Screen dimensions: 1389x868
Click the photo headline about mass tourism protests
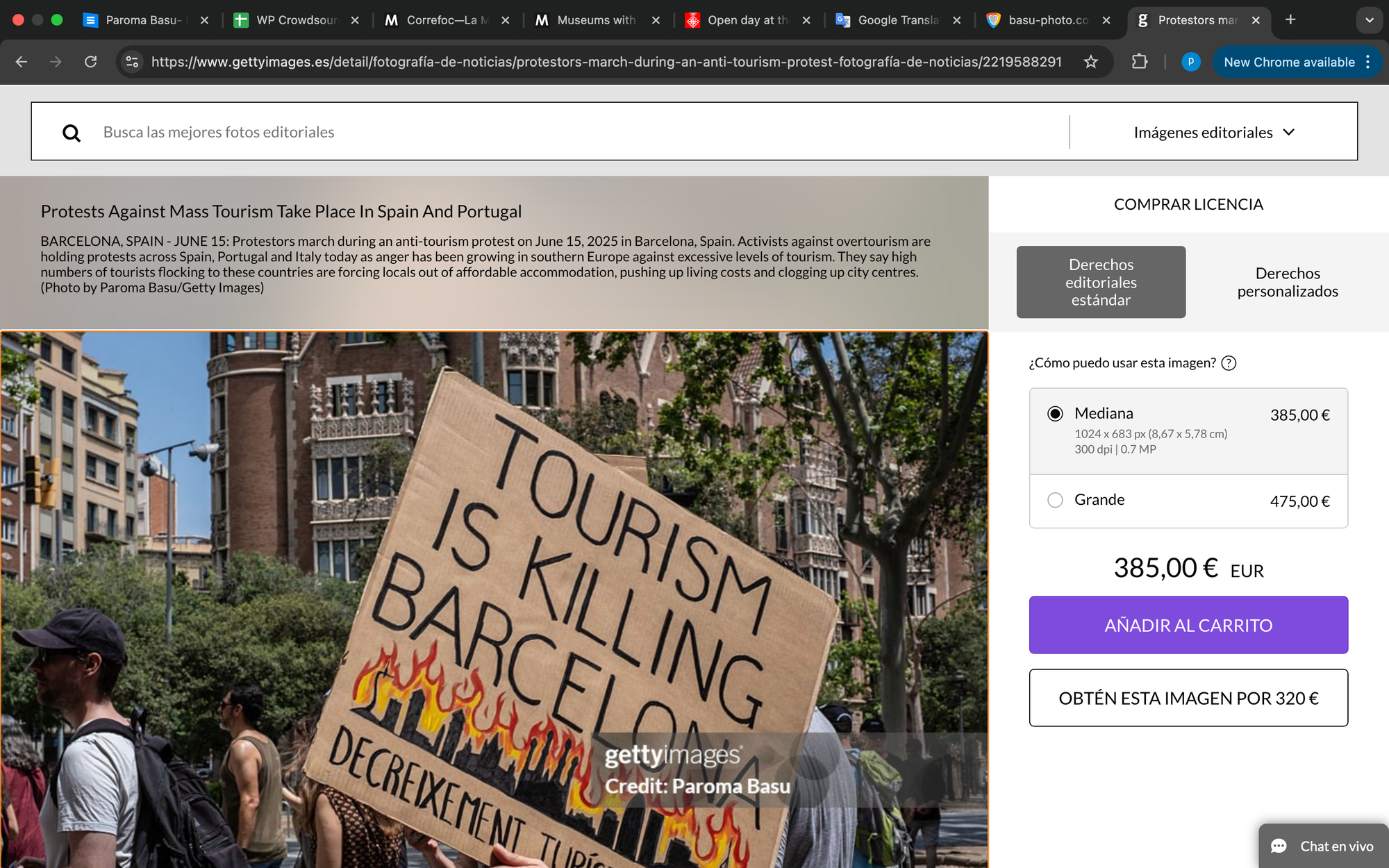coord(281,211)
